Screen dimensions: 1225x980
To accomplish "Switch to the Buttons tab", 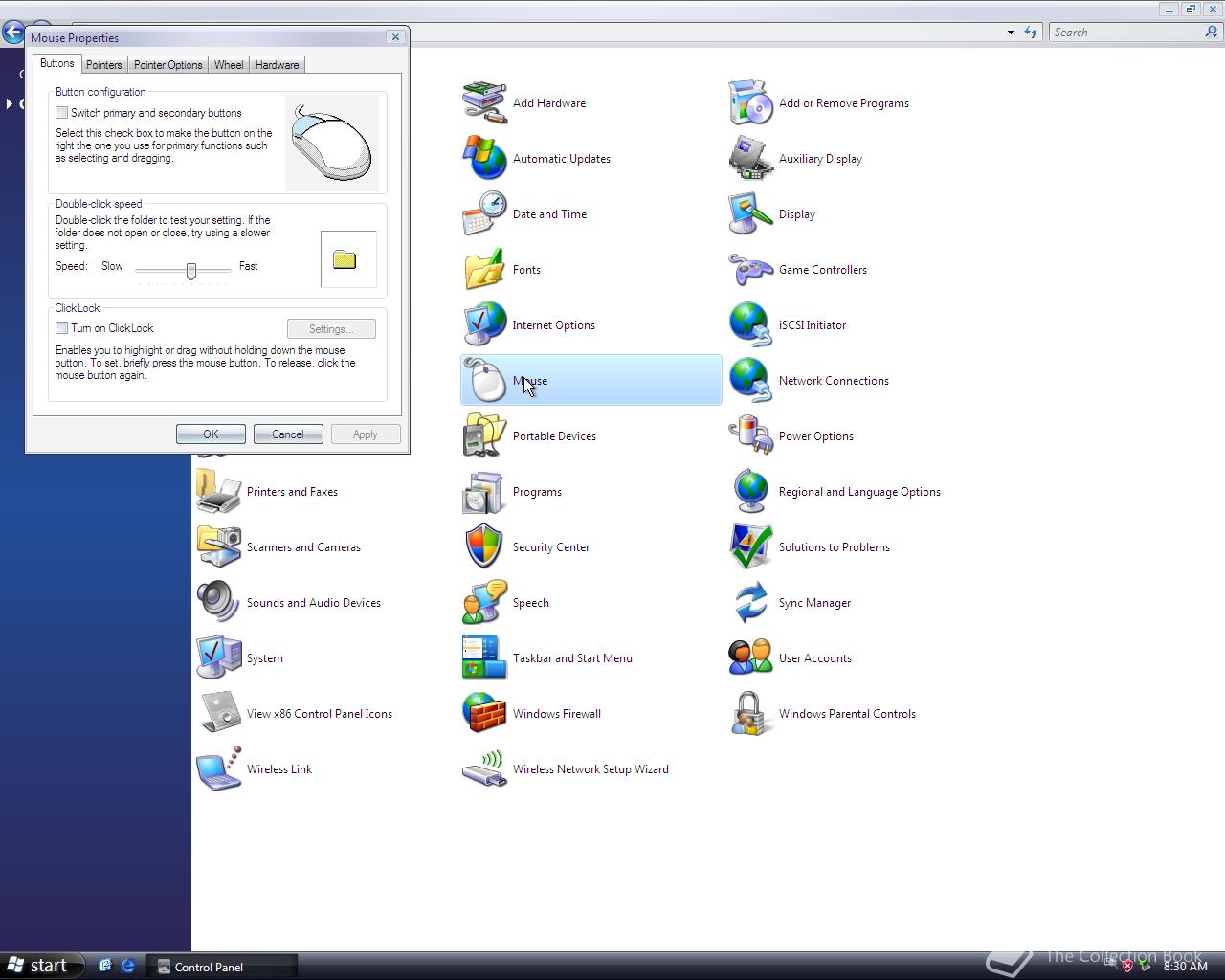I will pos(56,63).
